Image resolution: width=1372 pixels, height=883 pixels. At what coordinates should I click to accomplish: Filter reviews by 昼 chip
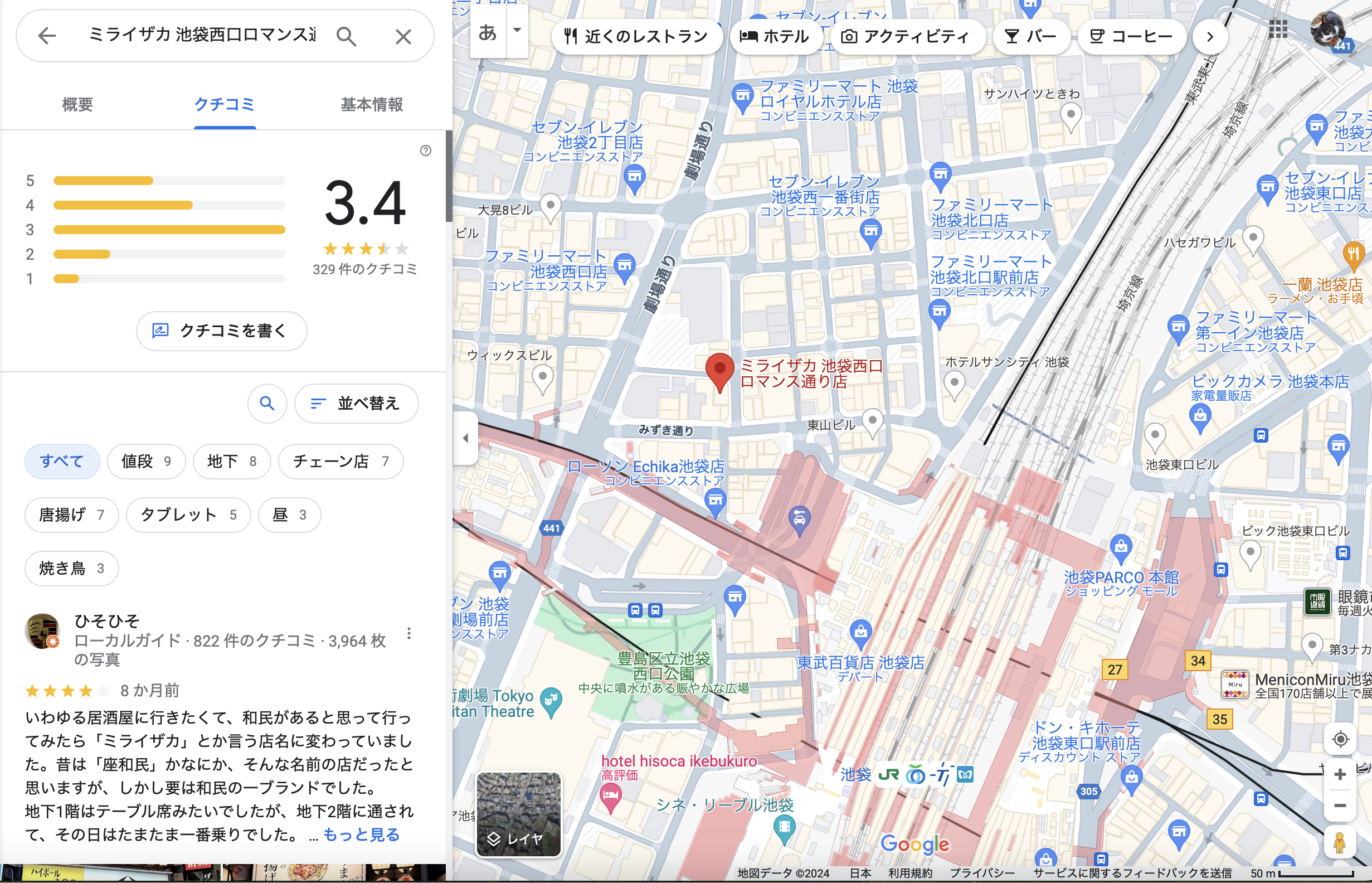coord(289,515)
